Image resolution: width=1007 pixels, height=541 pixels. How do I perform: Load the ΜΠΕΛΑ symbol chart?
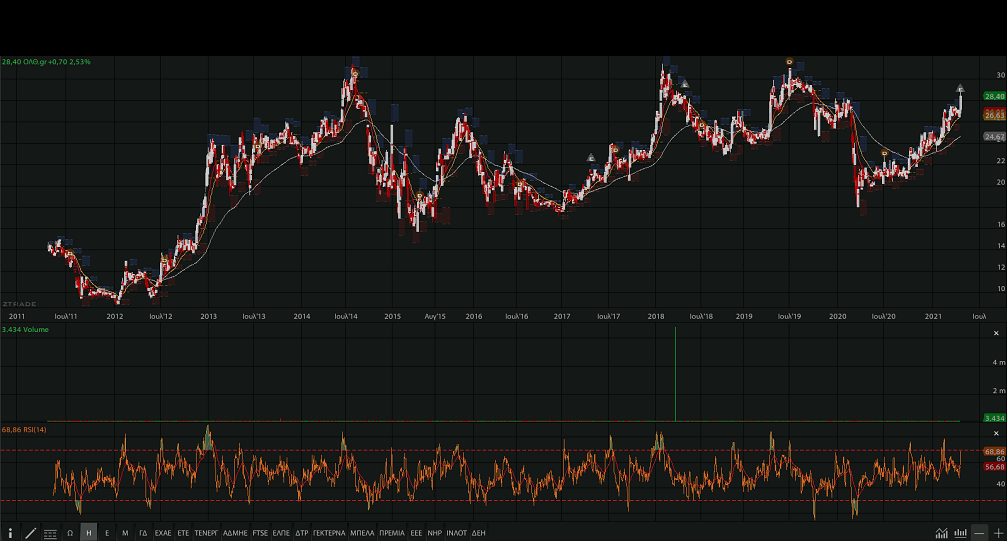(363, 533)
